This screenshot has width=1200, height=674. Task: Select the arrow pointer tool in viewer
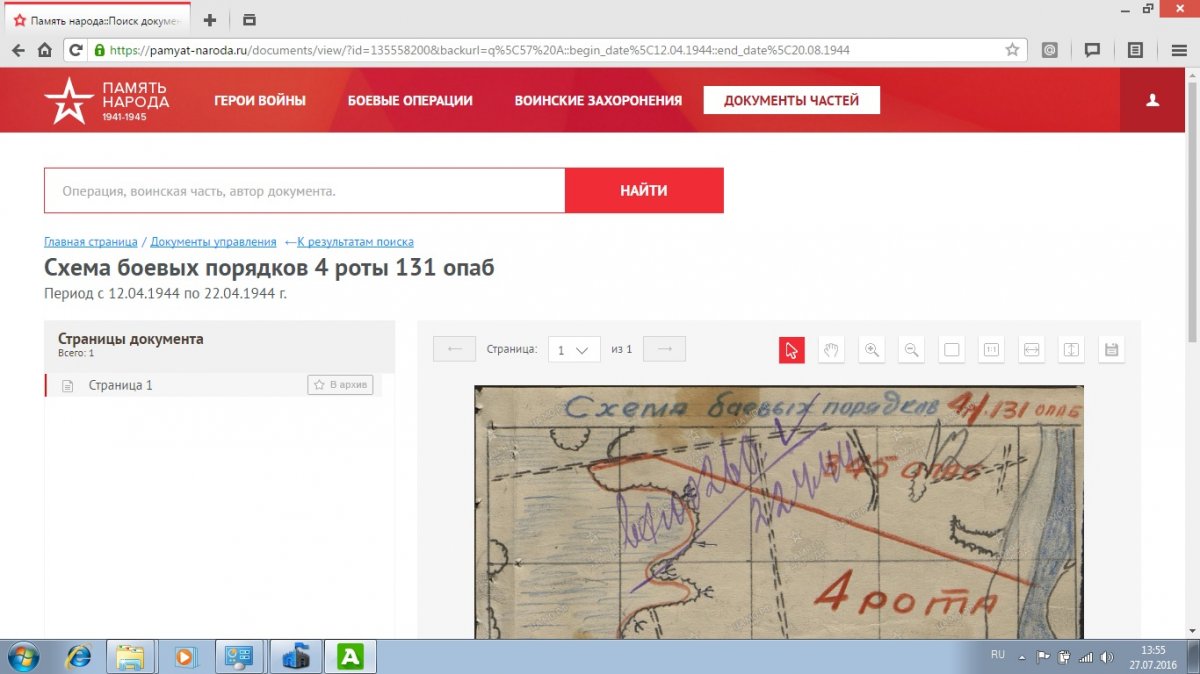point(792,350)
